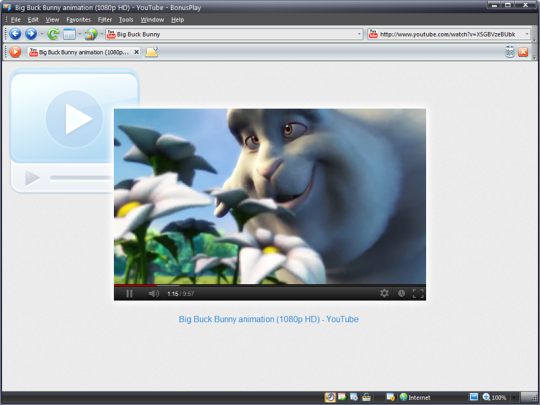This screenshot has height=405, width=540.
Task: Click the trash bin icon on tab bar
Action: point(510,52)
